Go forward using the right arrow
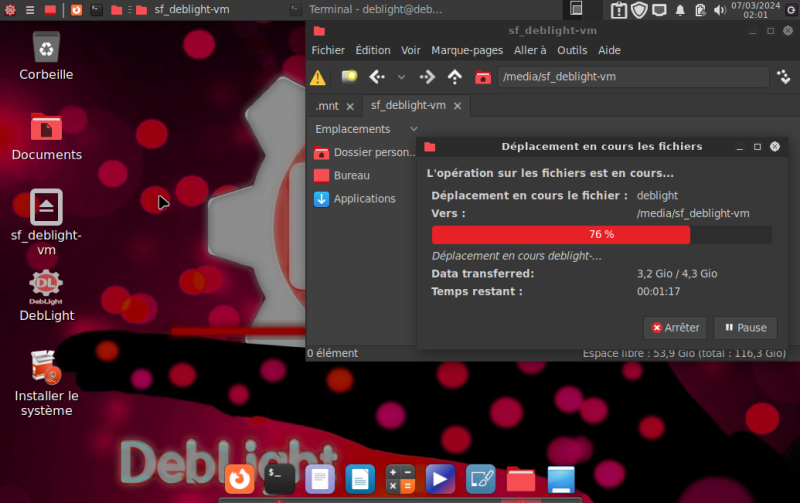The height and width of the screenshot is (503, 800). coord(427,77)
